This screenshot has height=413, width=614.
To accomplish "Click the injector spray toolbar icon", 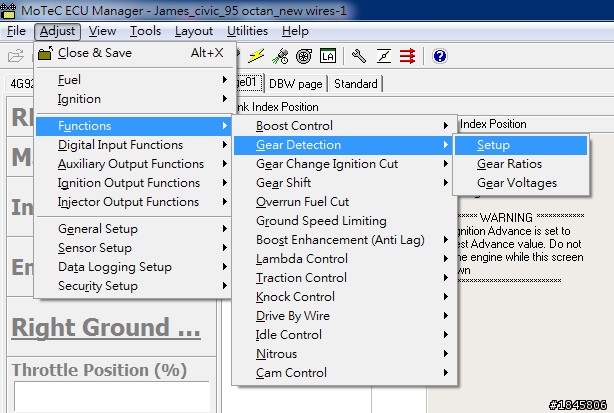I will coord(280,56).
